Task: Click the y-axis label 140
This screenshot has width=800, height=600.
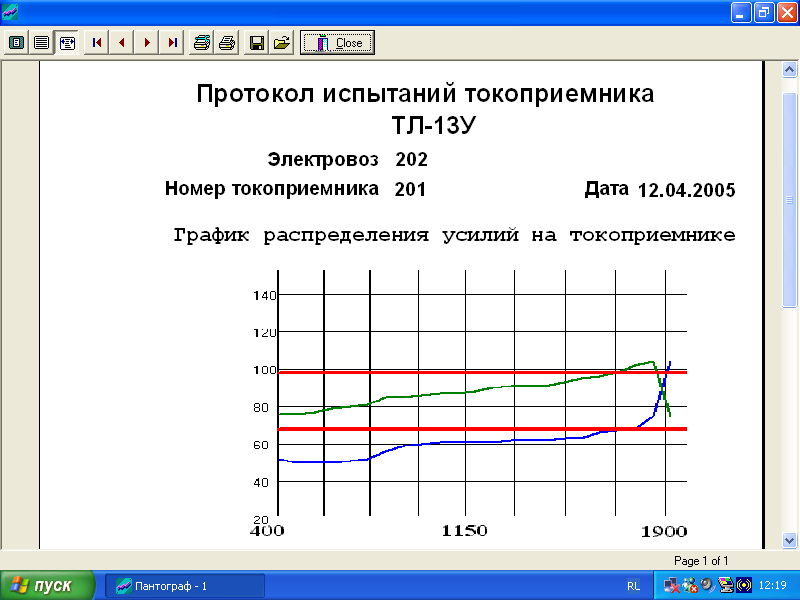Action: [x=264, y=295]
